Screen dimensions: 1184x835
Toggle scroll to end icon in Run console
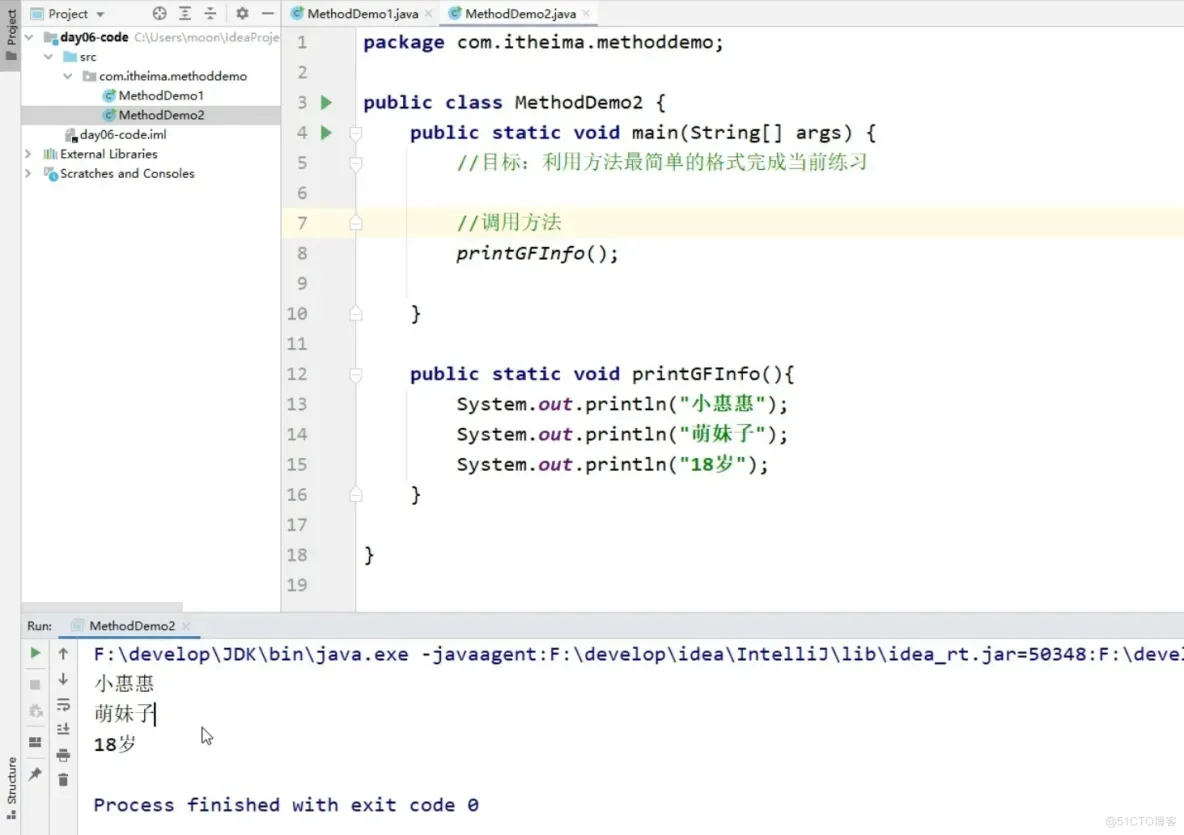63,729
